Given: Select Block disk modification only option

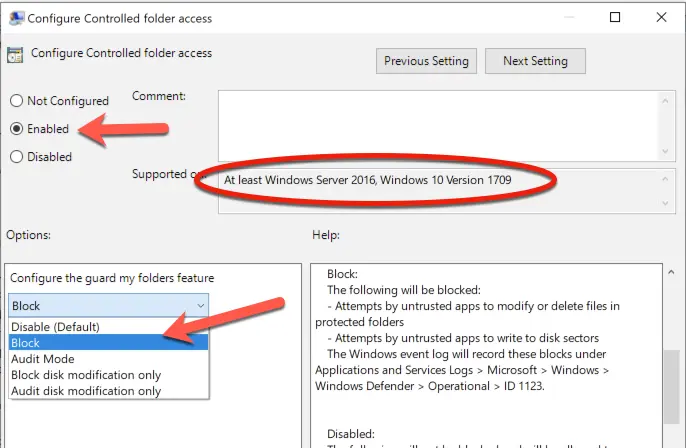Looking at the screenshot, I should [x=86, y=375].
